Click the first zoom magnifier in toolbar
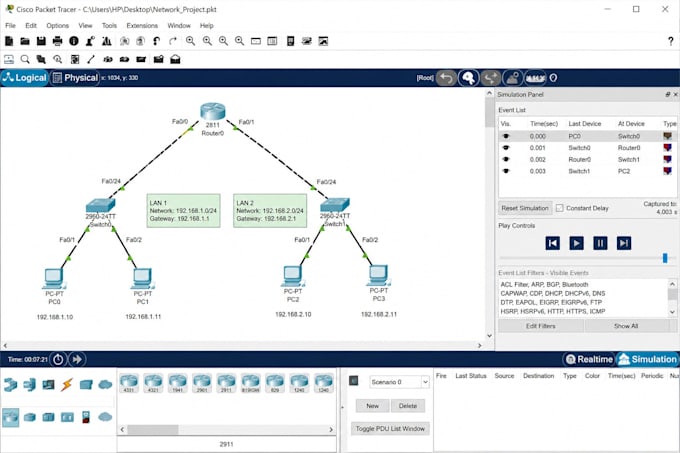 (190, 41)
